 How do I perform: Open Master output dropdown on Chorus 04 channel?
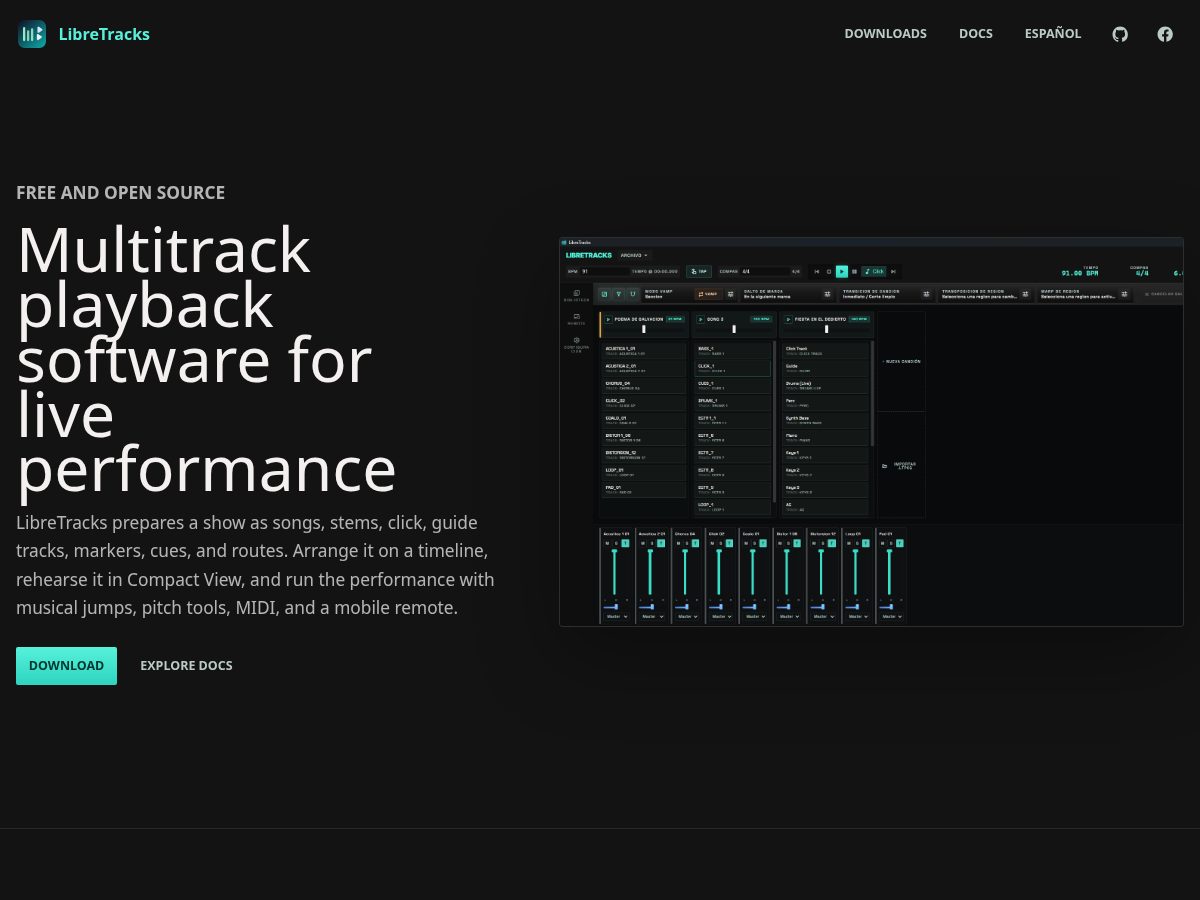686,617
